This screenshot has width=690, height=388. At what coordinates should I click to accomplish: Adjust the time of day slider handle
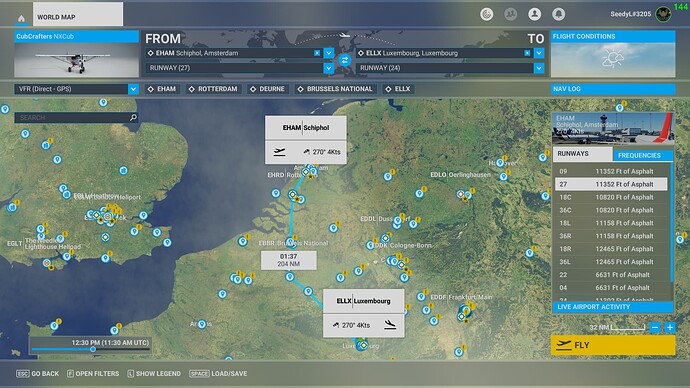coord(93,349)
